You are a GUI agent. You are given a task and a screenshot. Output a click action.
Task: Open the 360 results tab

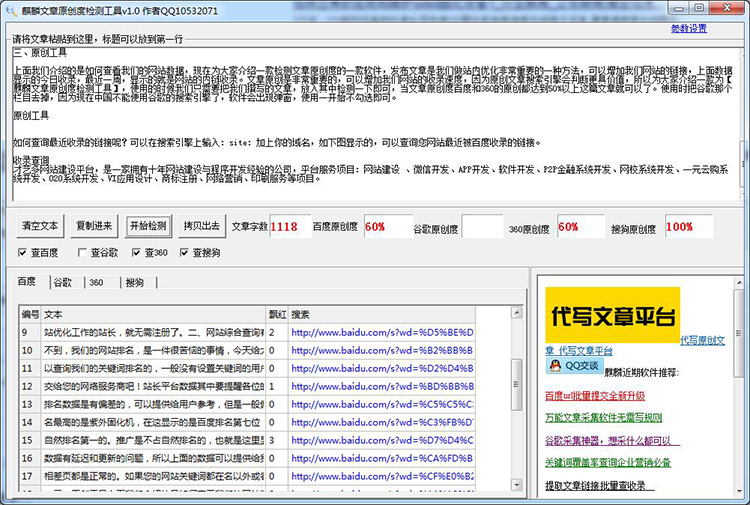tap(97, 283)
